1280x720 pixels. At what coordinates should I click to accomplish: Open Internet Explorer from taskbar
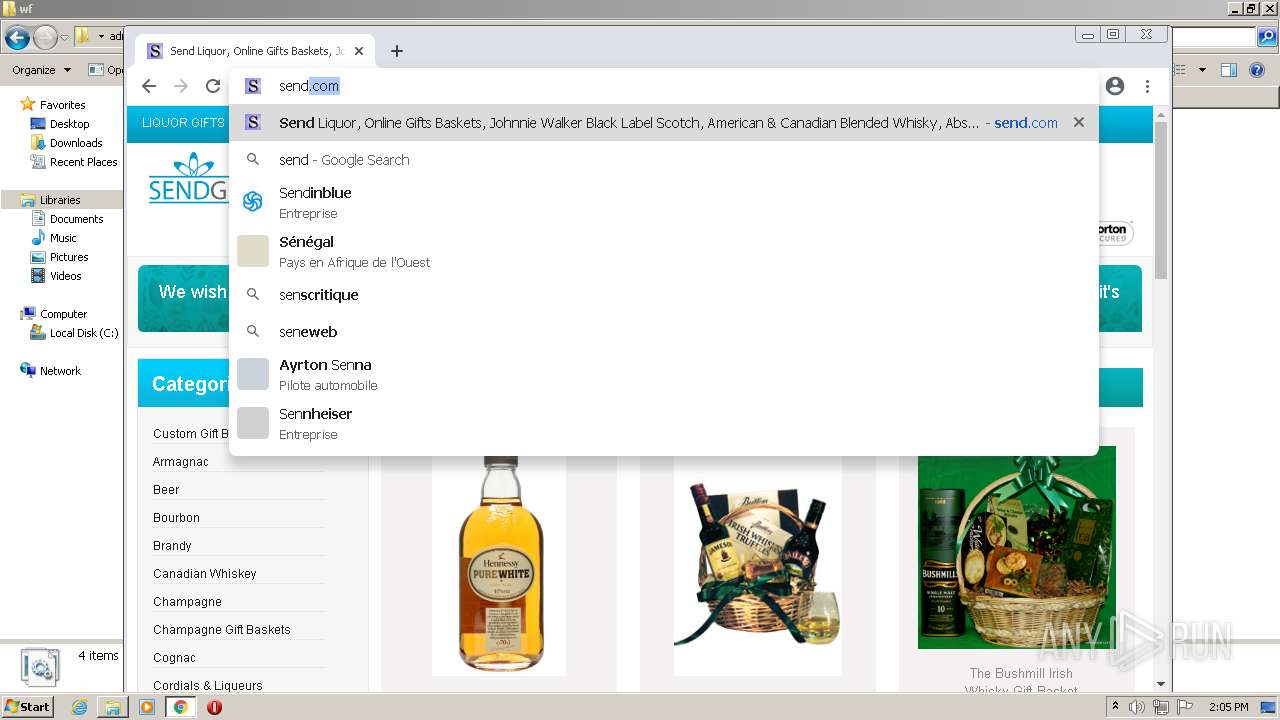[79, 707]
